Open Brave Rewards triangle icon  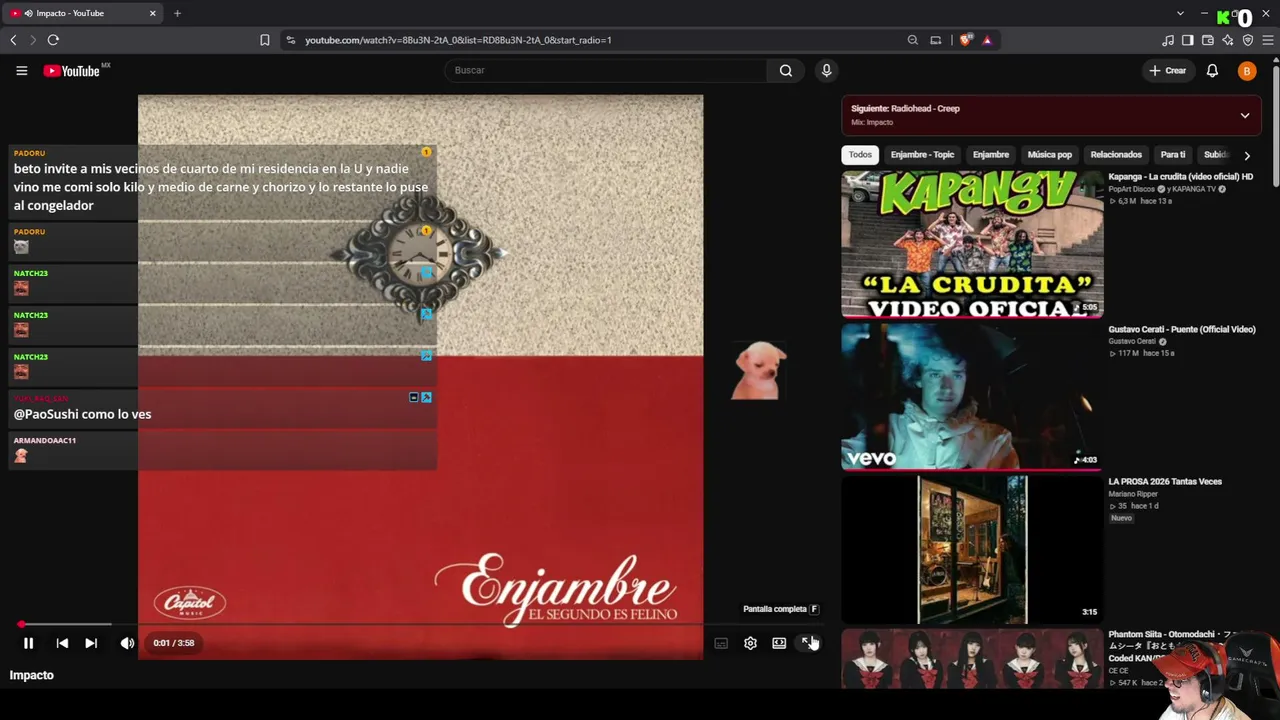[987, 40]
